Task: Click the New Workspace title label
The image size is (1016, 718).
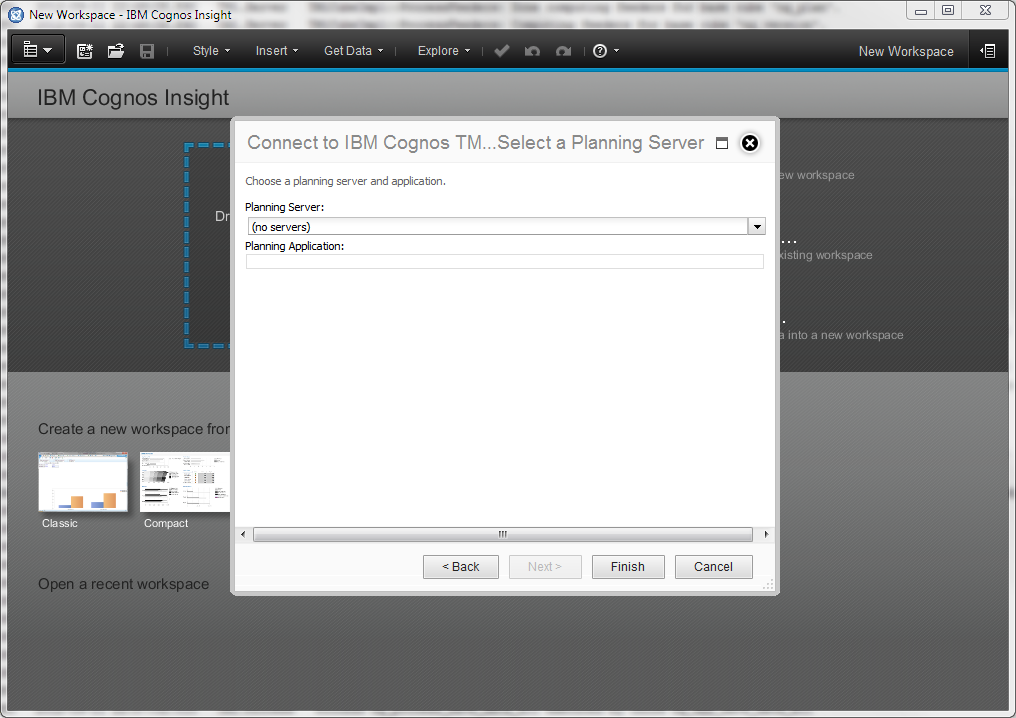Action: pyautogui.click(x=906, y=51)
